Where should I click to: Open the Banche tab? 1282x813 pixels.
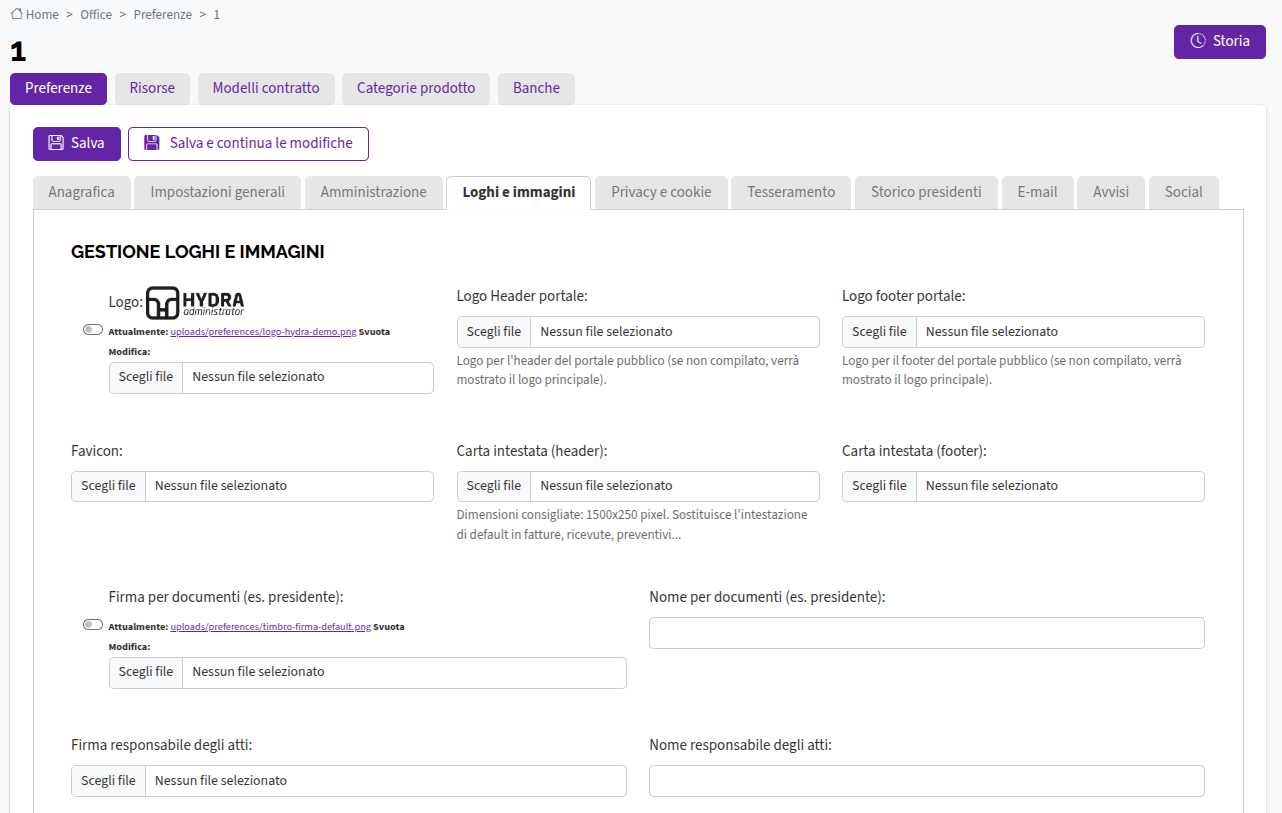tap(536, 88)
